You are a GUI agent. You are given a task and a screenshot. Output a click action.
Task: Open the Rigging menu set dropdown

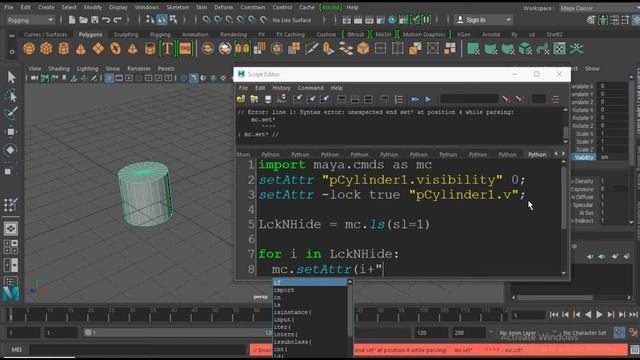click(31, 20)
